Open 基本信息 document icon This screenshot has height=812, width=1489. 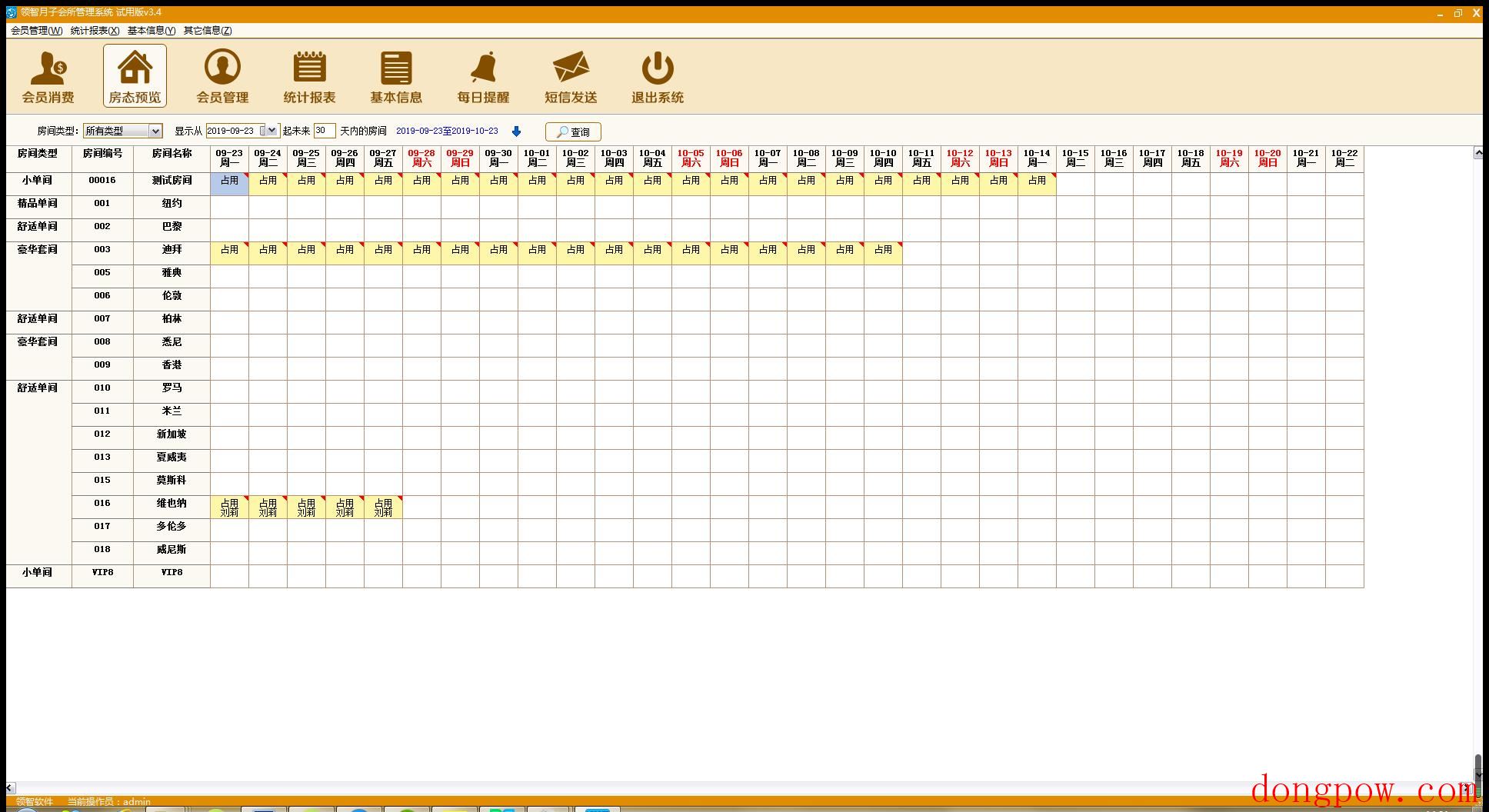pos(396,76)
